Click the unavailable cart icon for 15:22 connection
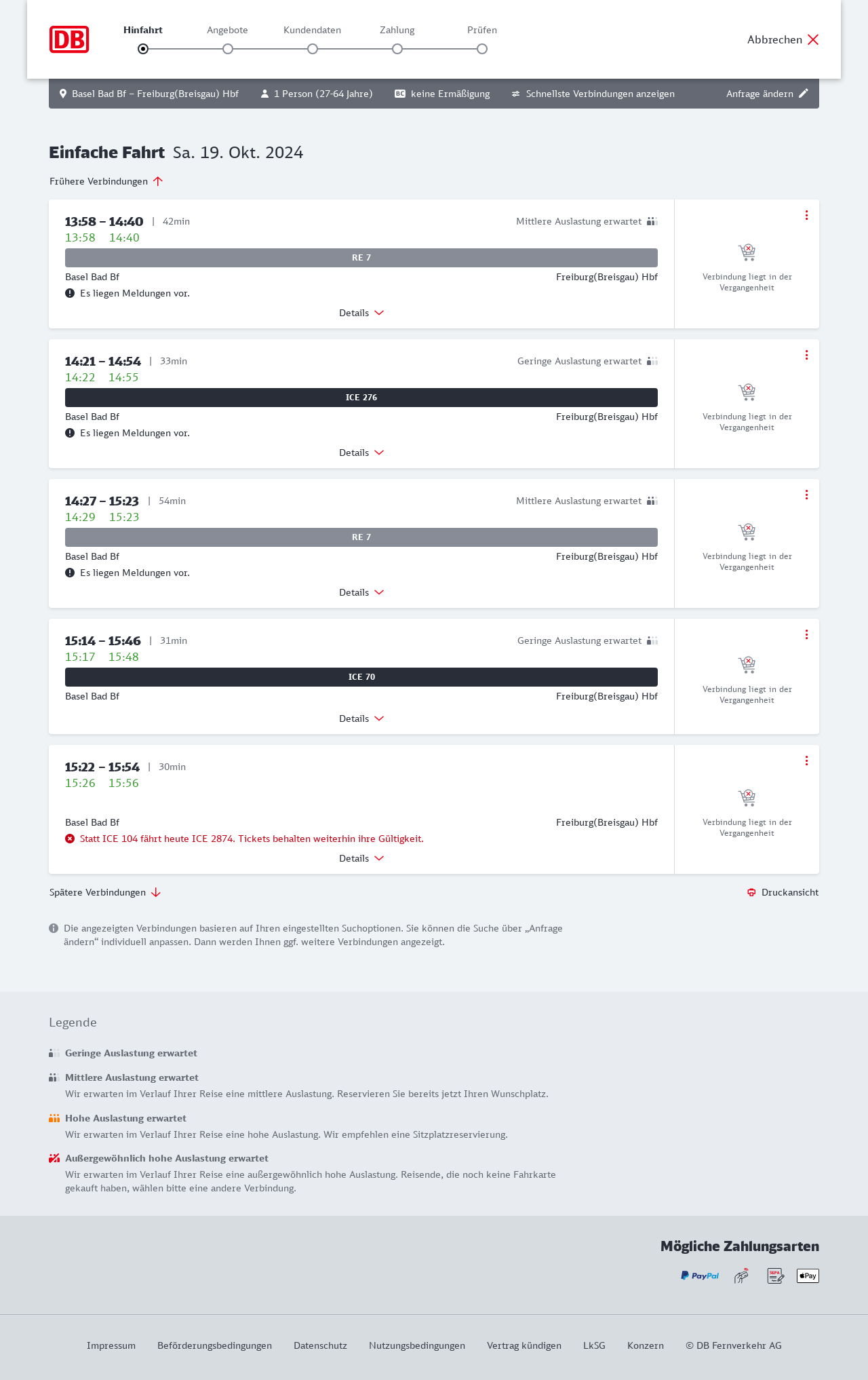 747,797
